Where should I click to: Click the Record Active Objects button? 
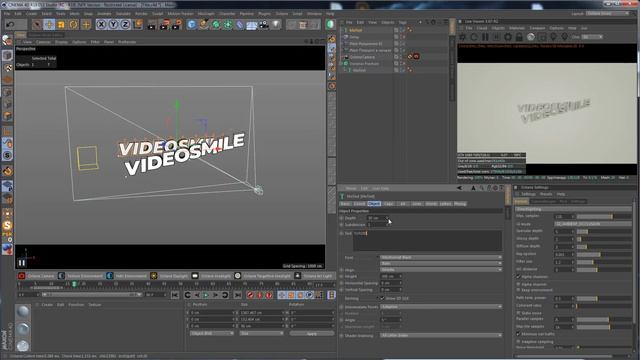click(x=250, y=295)
